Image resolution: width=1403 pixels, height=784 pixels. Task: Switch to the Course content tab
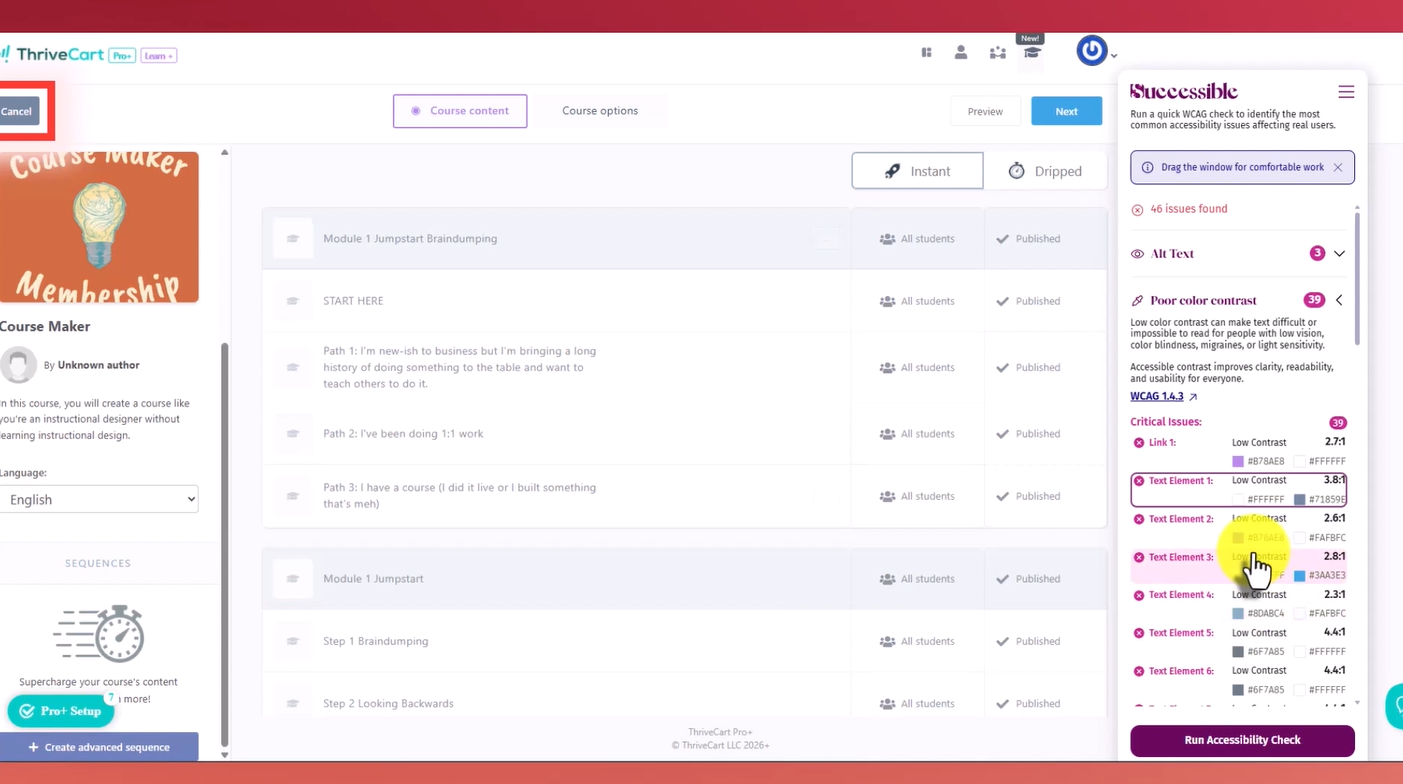460,111
